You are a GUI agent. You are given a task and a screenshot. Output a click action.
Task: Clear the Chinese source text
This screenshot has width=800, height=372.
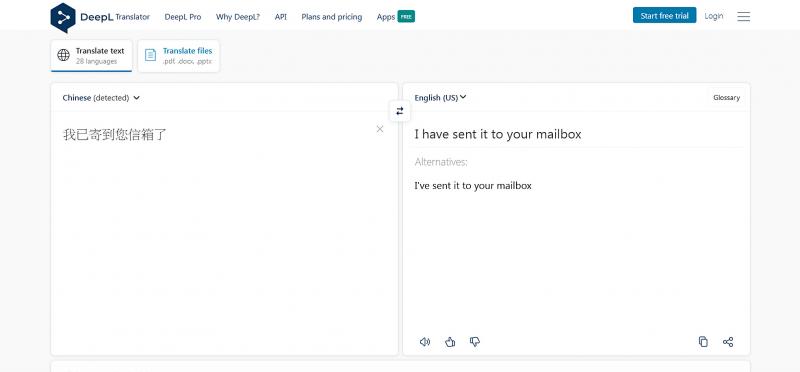[380, 129]
